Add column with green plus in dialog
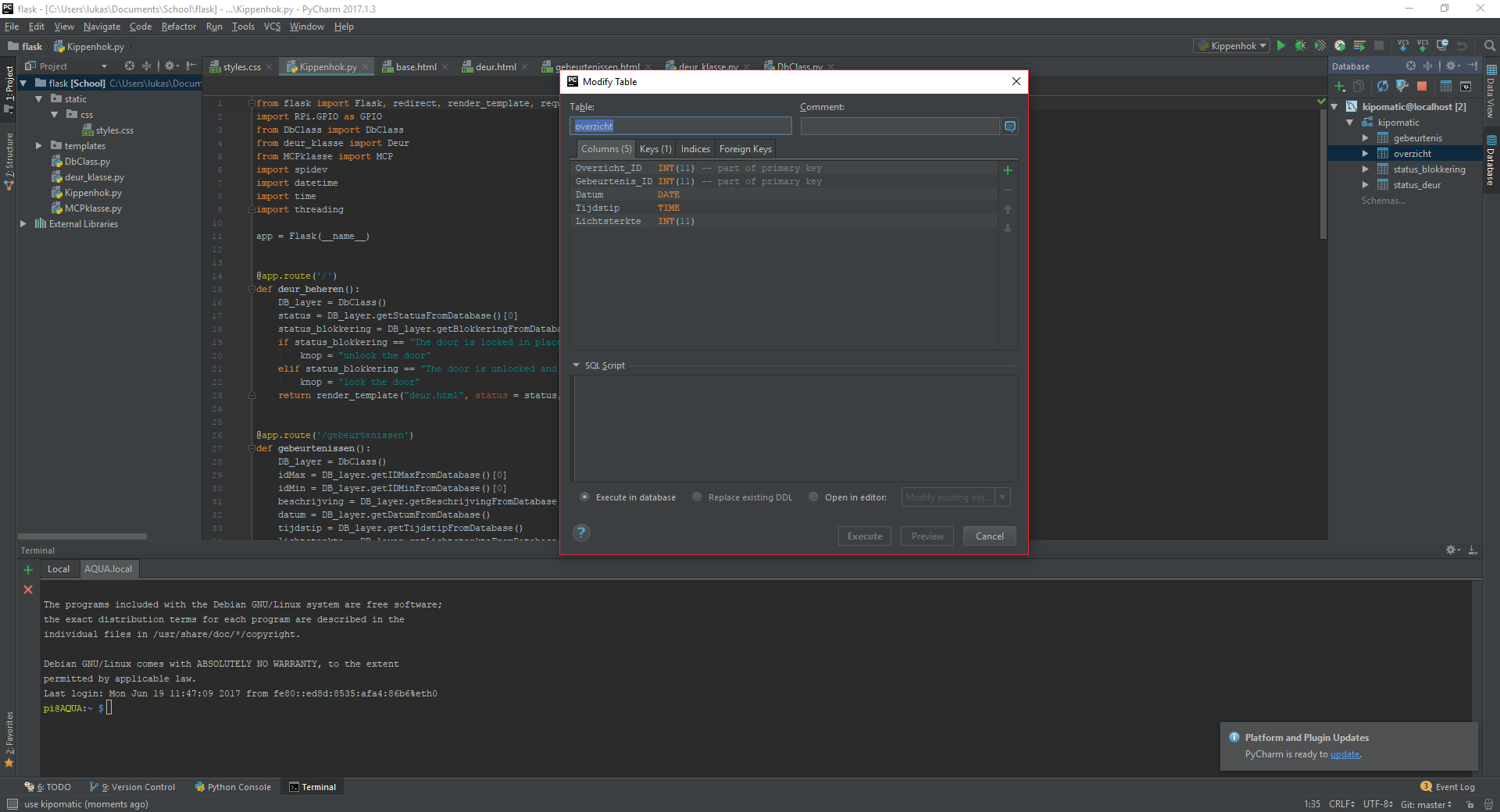Viewport: 1500px width, 812px height. tap(1008, 170)
